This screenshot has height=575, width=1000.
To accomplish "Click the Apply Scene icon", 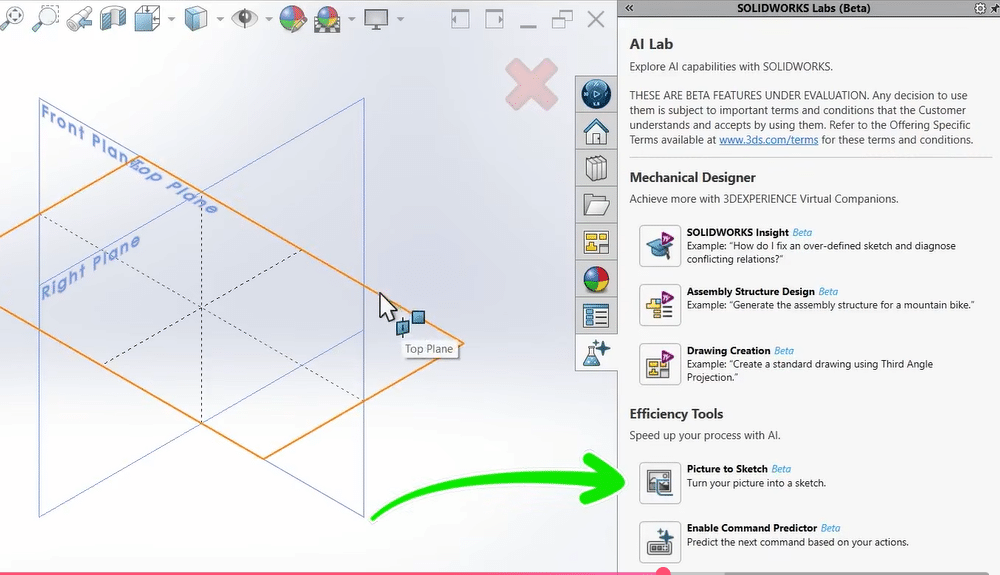I will (327, 19).
